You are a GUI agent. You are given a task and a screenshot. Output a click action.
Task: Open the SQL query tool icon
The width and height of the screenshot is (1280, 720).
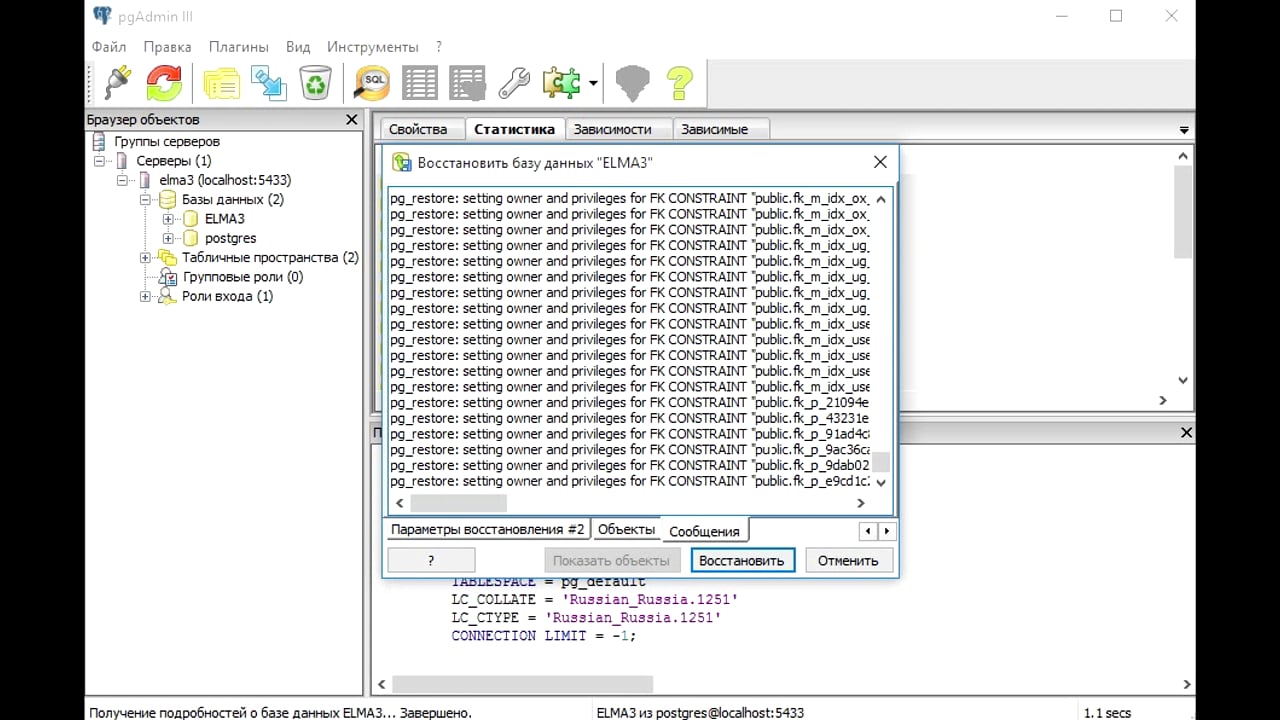pyautogui.click(x=372, y=83)
